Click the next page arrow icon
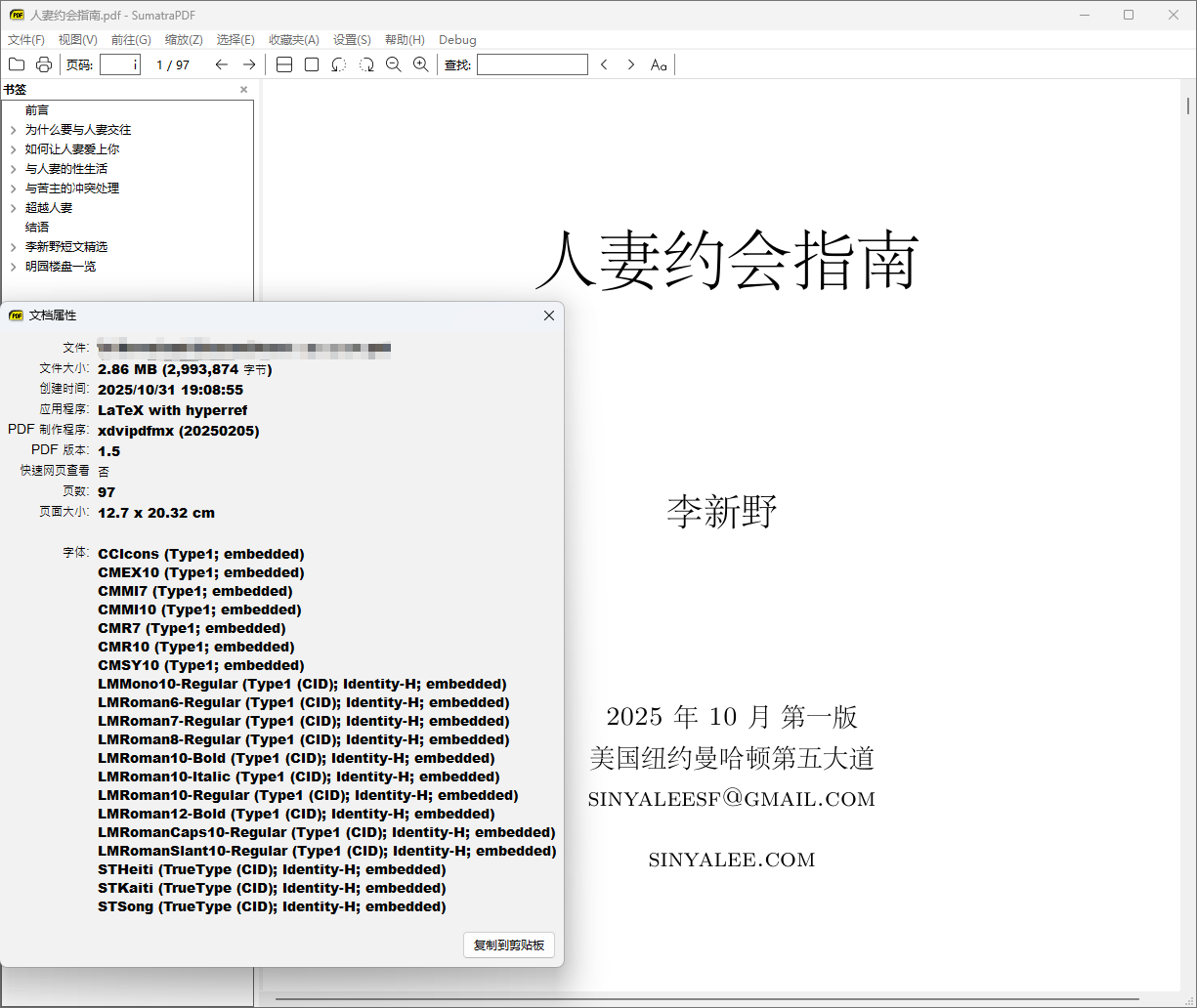Screen dimensions: 1197x1008 [x=249, y=64]
